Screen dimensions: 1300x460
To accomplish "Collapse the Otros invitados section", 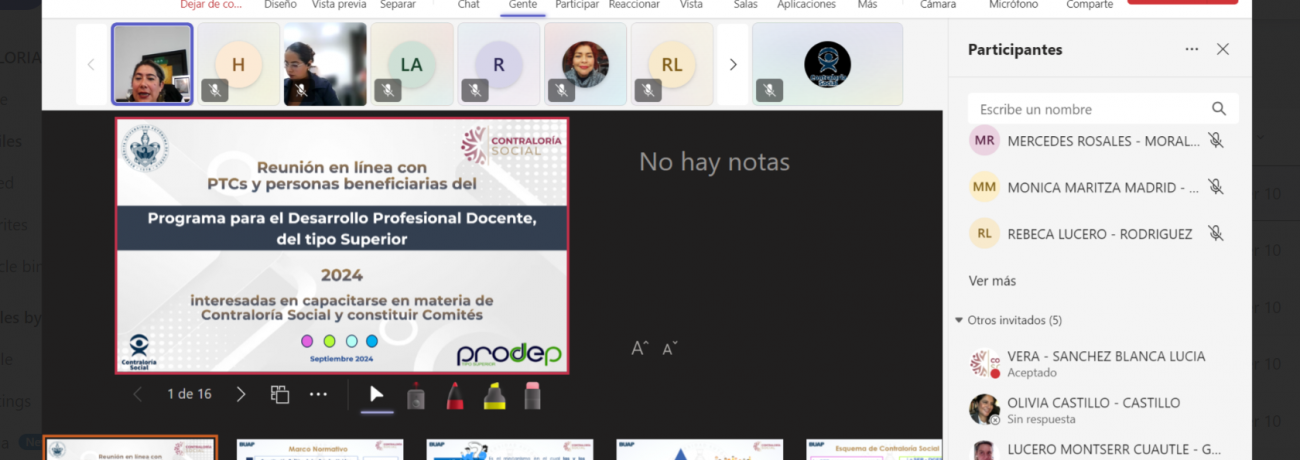I will tap(960, 320).
